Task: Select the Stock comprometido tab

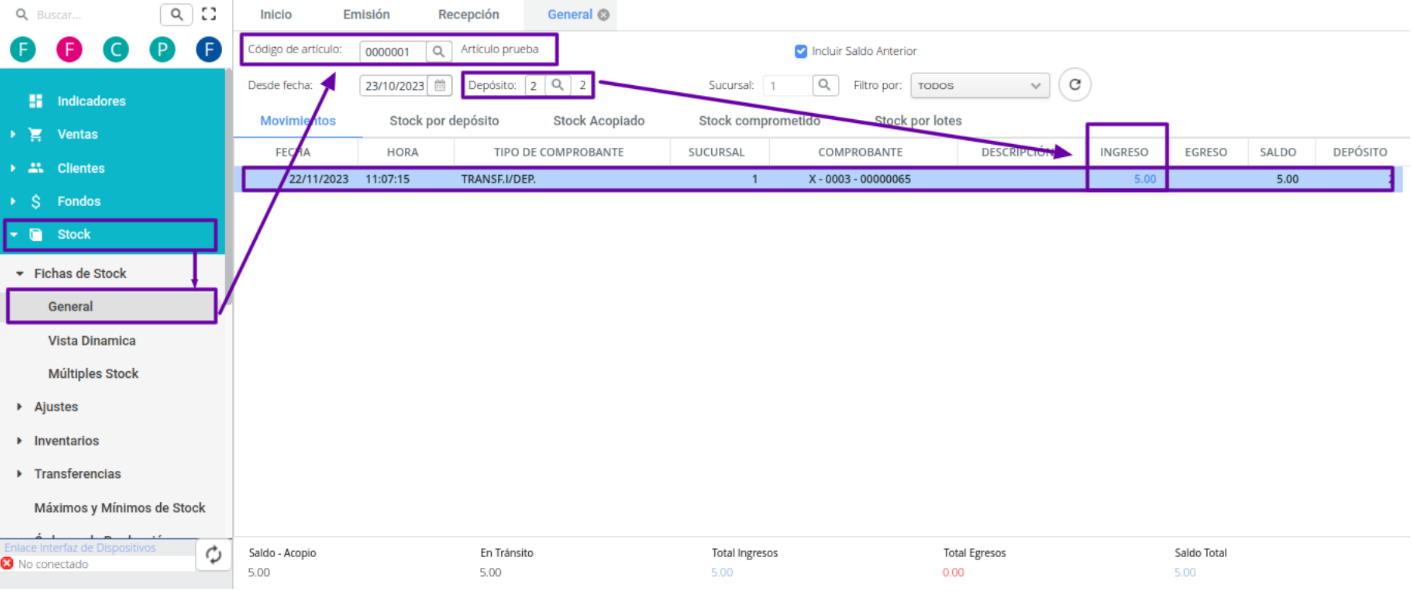Action: pos(760,121)
